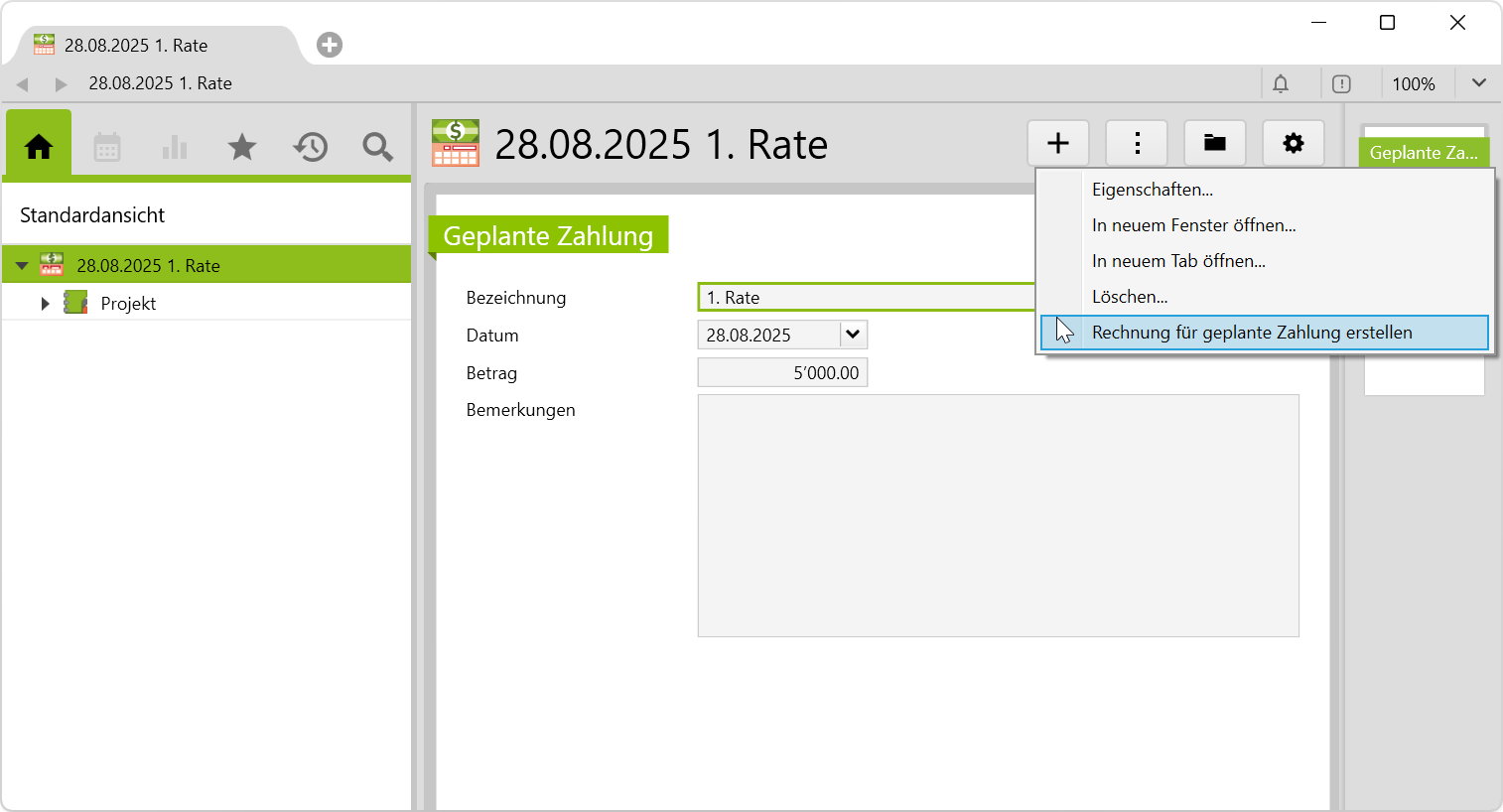The image size is (1503, 812).
Task: Open the folder icon button
Action: click(x=1215, y=143)
